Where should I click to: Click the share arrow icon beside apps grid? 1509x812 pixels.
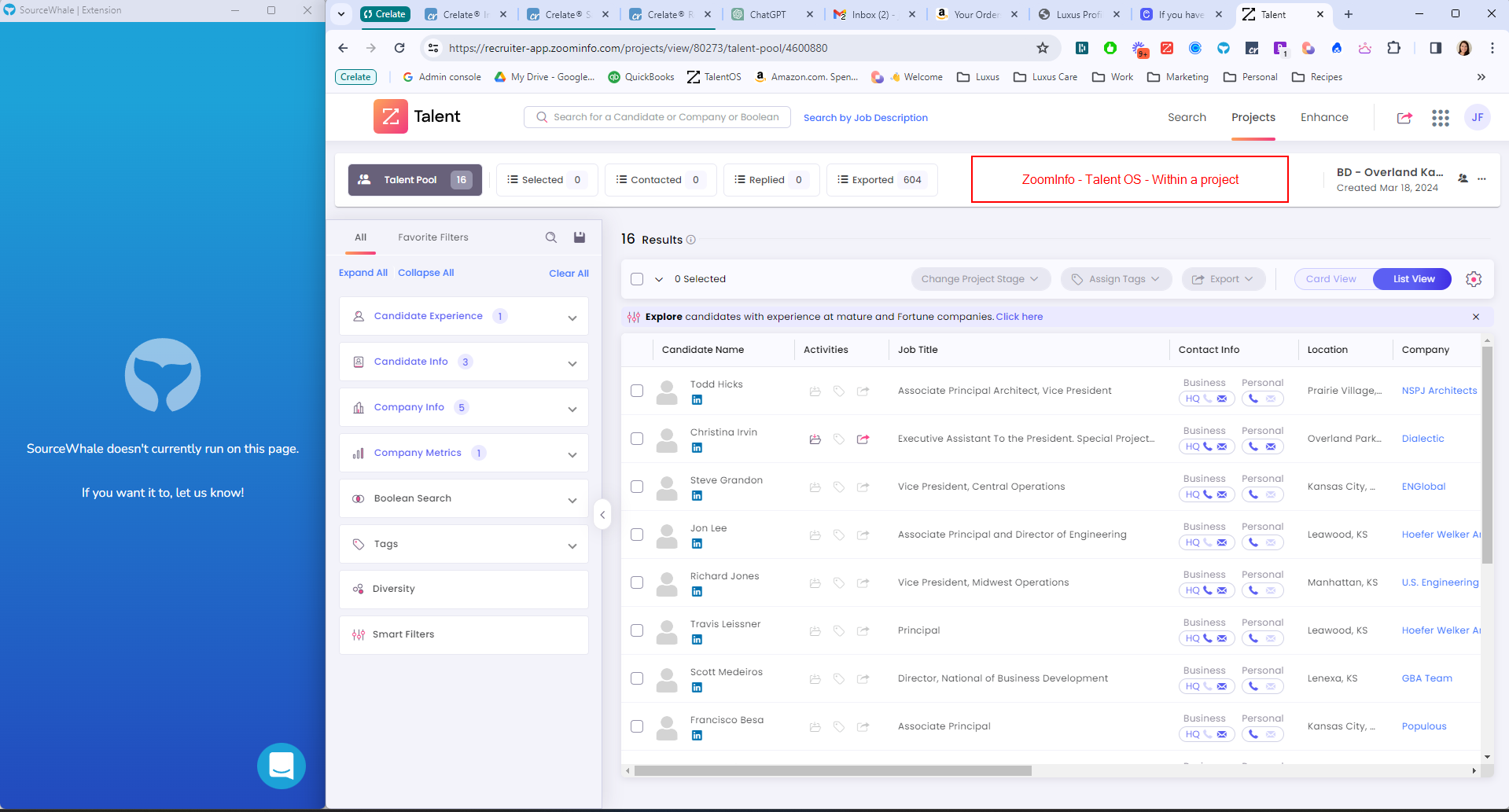tap(1404, 118)
